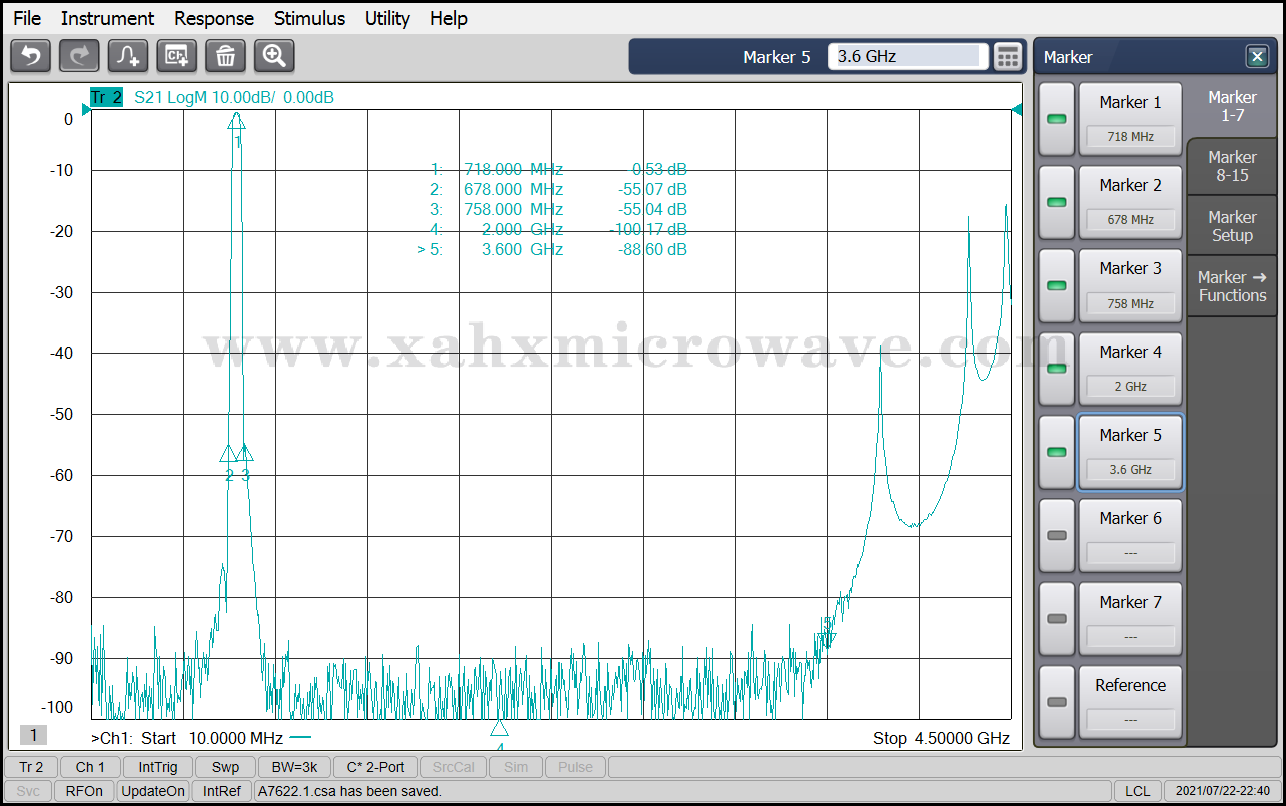Screen dimensions: 1286x806
Task: Open the Stimulus menu
Action: click(x=309, y=18)
